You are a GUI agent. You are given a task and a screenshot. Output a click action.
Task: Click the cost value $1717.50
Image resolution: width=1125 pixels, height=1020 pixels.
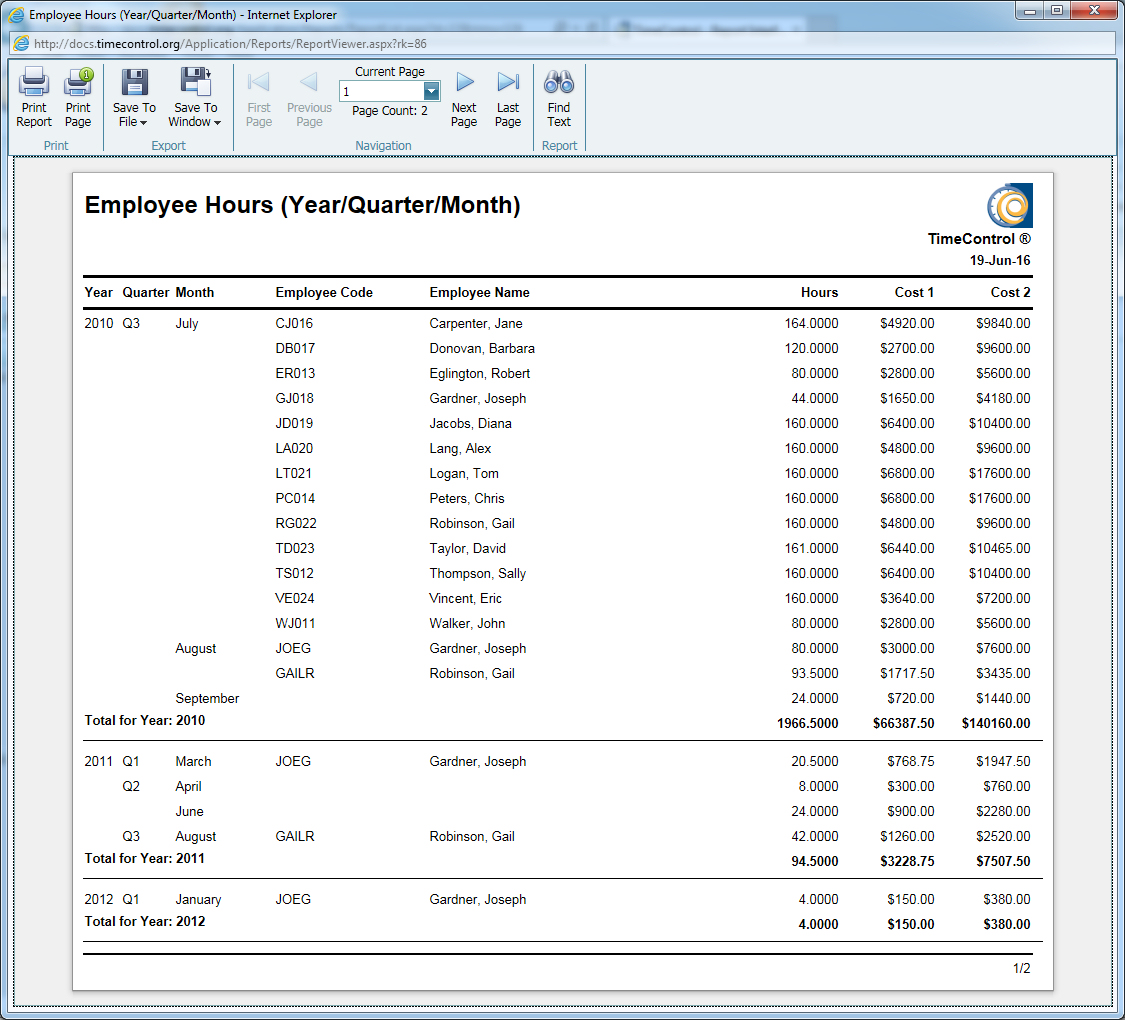click(907, 674)
